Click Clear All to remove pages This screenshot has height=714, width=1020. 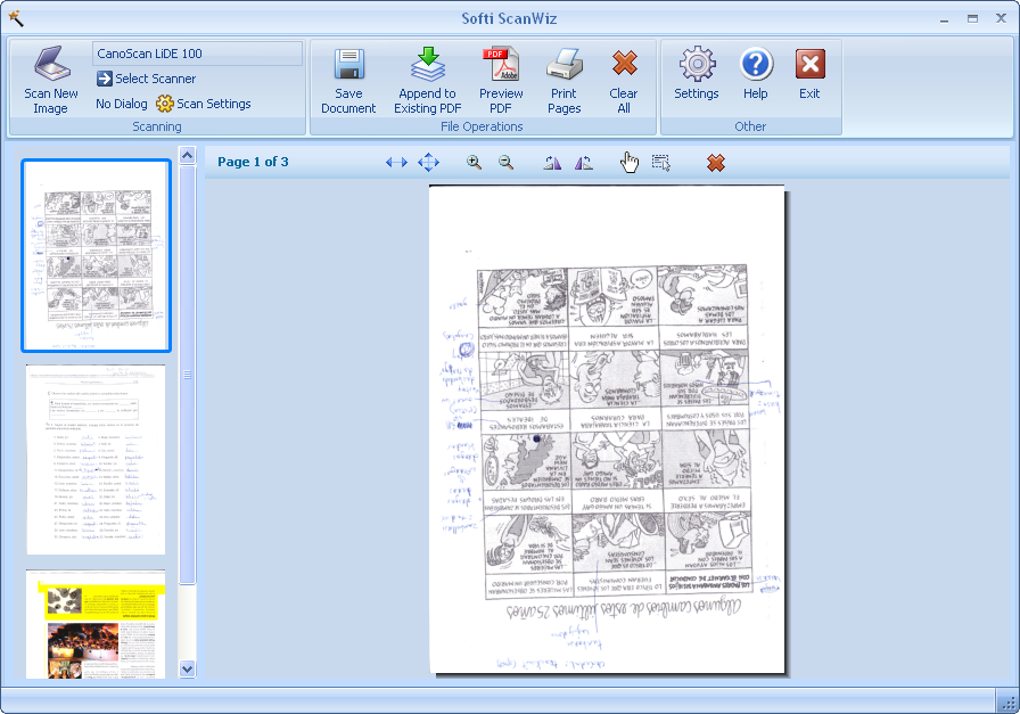tap(623, 81)
